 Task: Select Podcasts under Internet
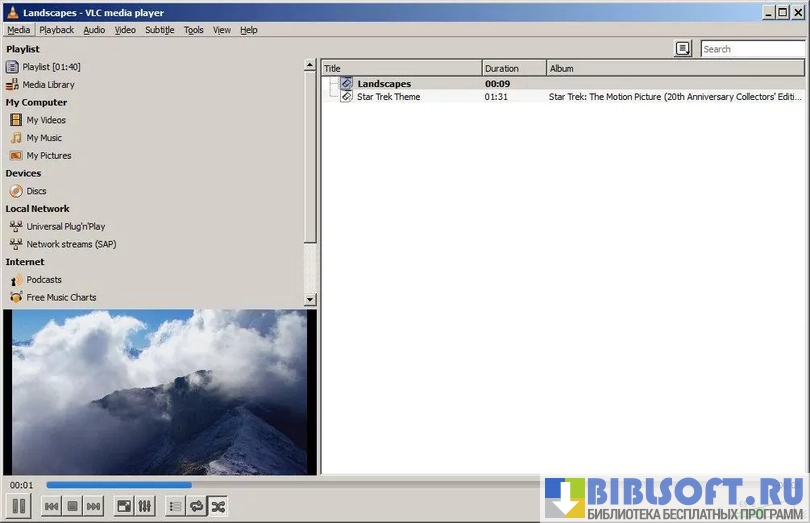(x=44, y=280)
